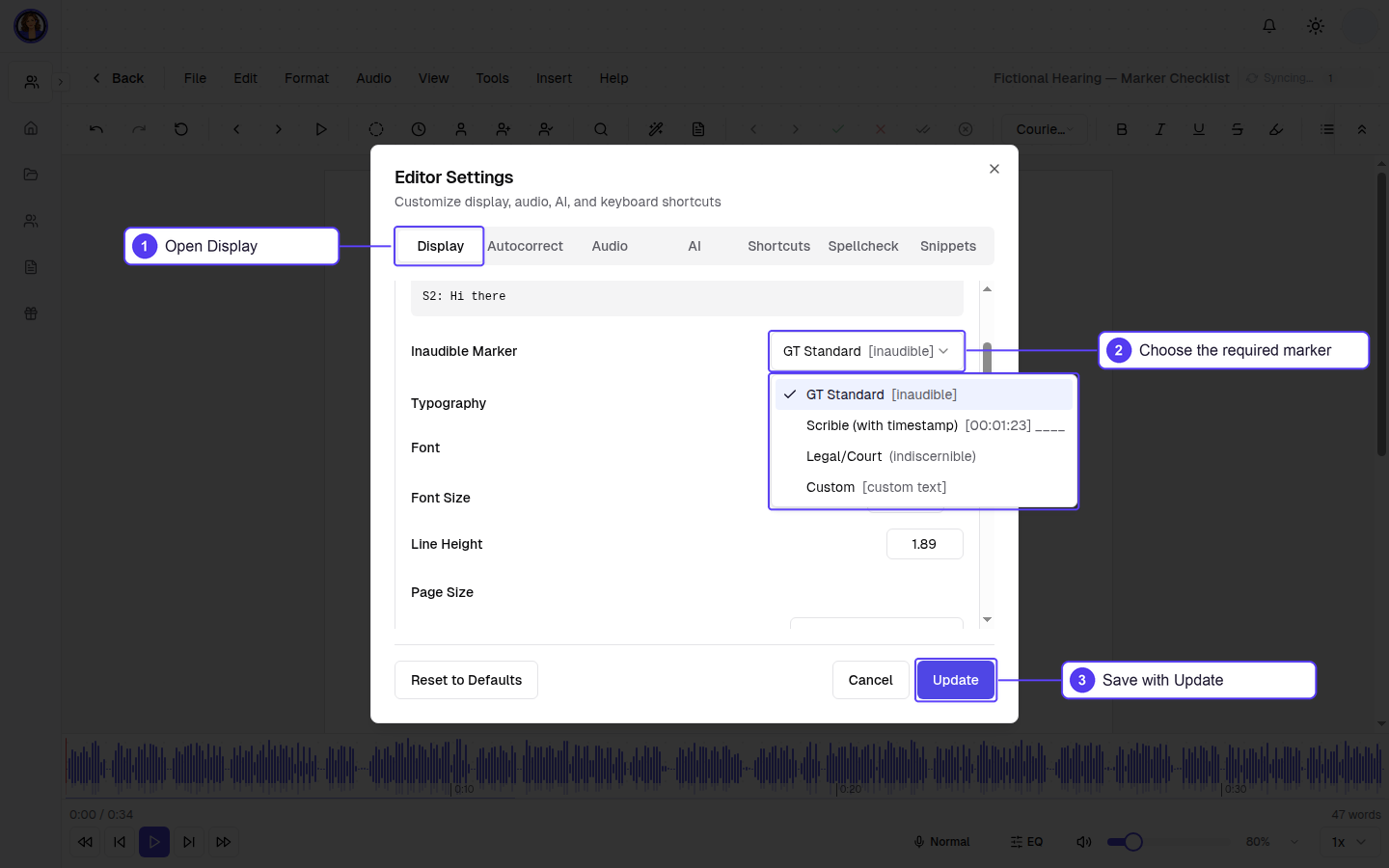Open the playback speed 1x dropdown

tap(1348, 842)
